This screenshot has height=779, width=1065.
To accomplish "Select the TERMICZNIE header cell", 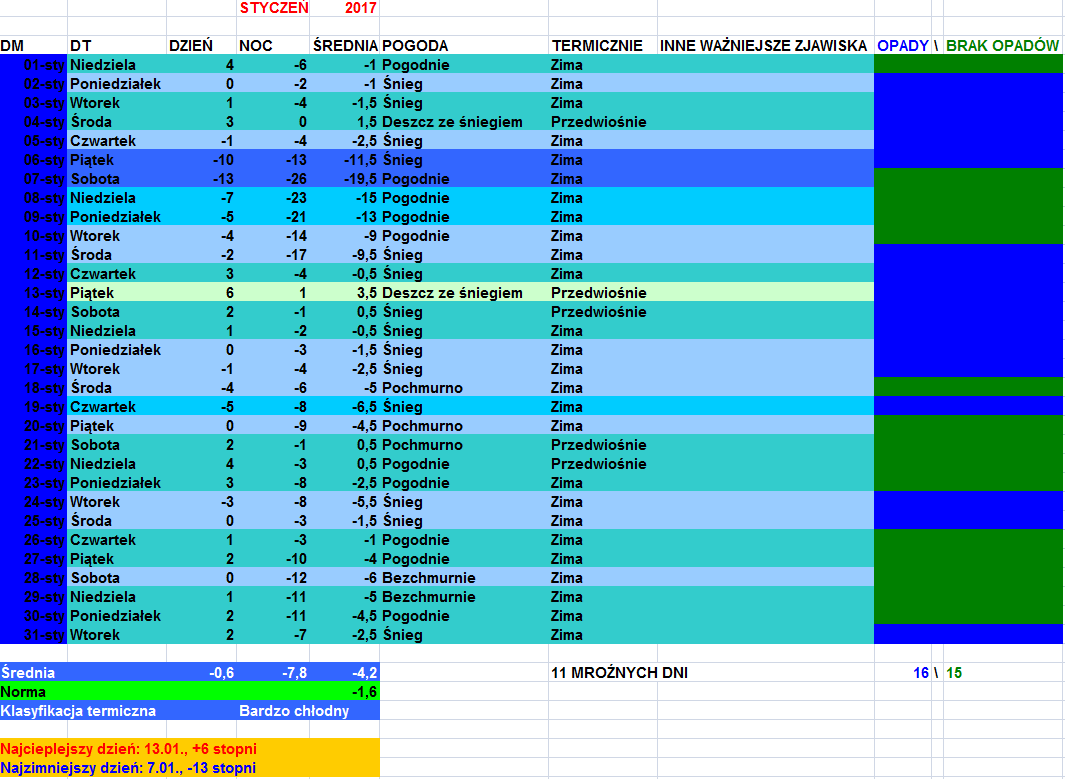I will [x=596, y=46].
